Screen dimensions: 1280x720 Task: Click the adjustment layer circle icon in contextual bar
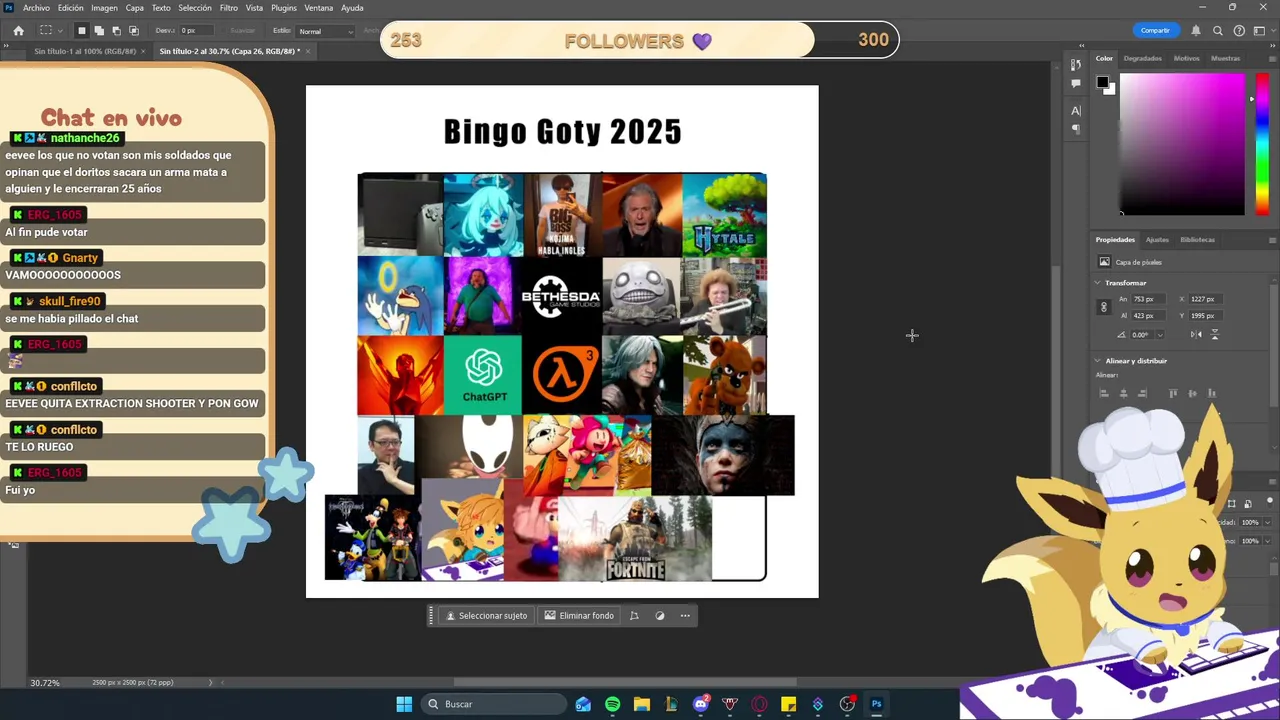coord(660,616)
